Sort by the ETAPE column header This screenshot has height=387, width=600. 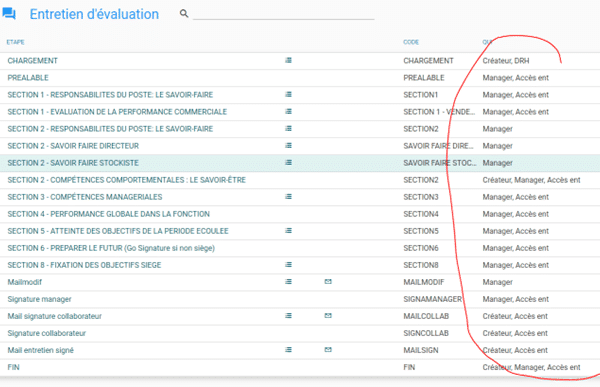click(x=15, y=42)
